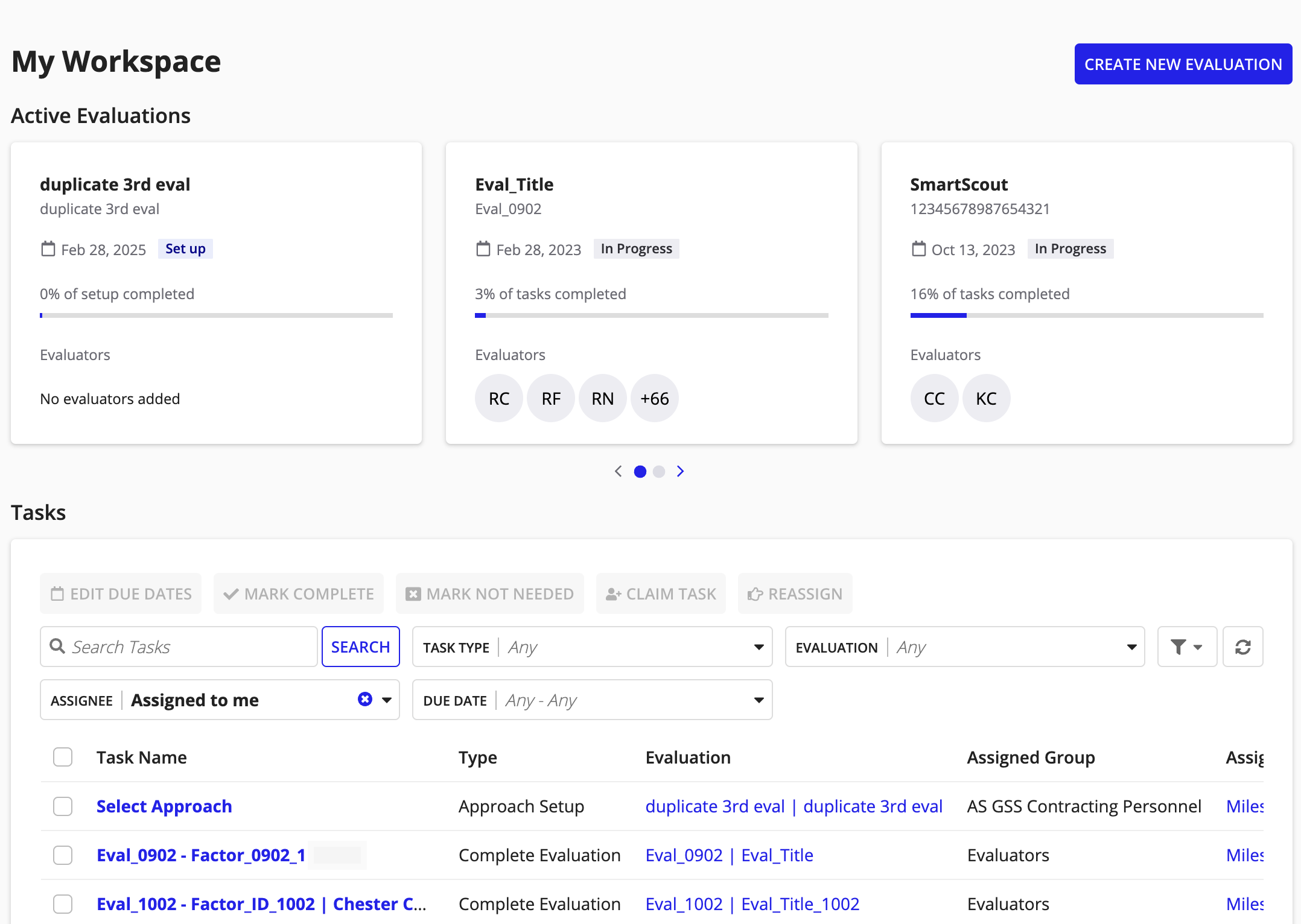The height and width of the screenshot is (924, 1301).
Task: Open duplicate 3rd eval evaluation link in table
Action: (794, 806)
